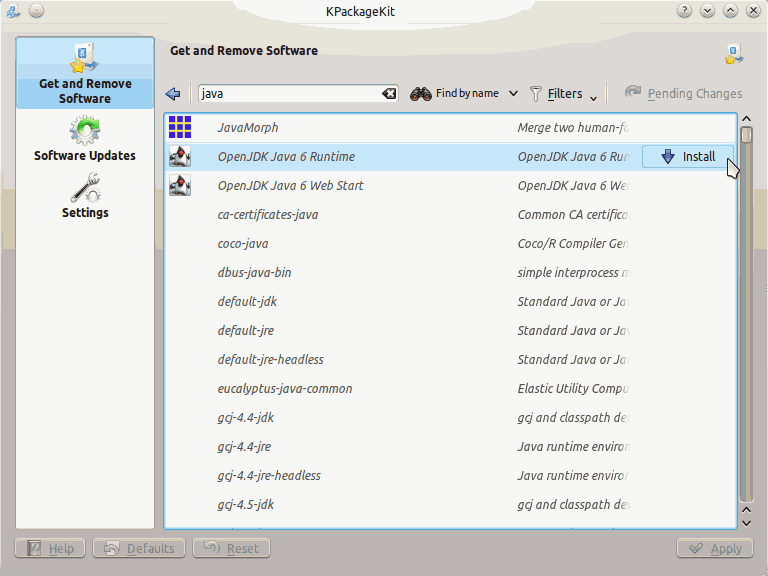The width and height of the screenshot is (768, 576).
Task: Select coco-java package
Action: [450, 243]
